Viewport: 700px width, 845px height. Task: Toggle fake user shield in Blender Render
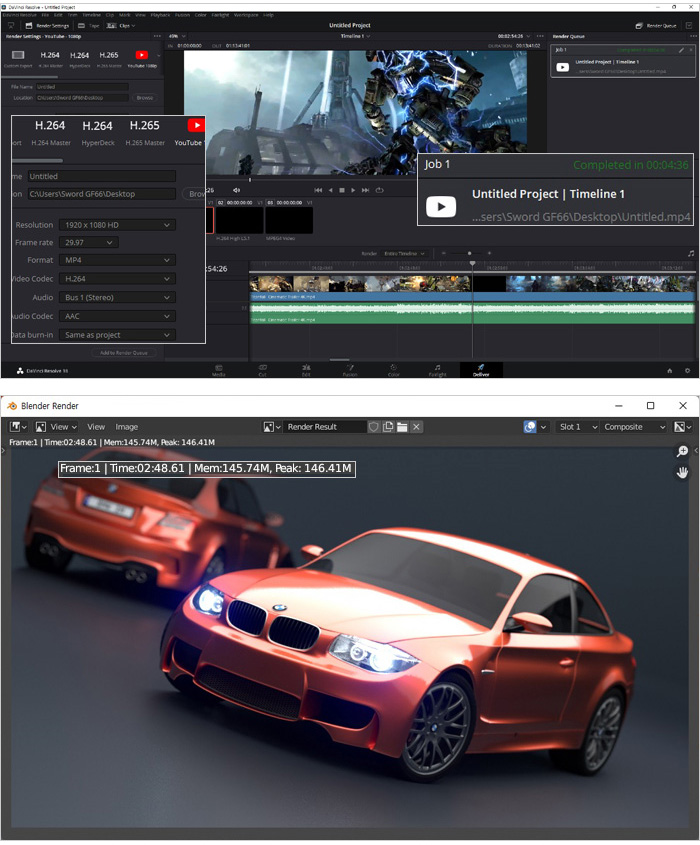(x=373, y=427)
